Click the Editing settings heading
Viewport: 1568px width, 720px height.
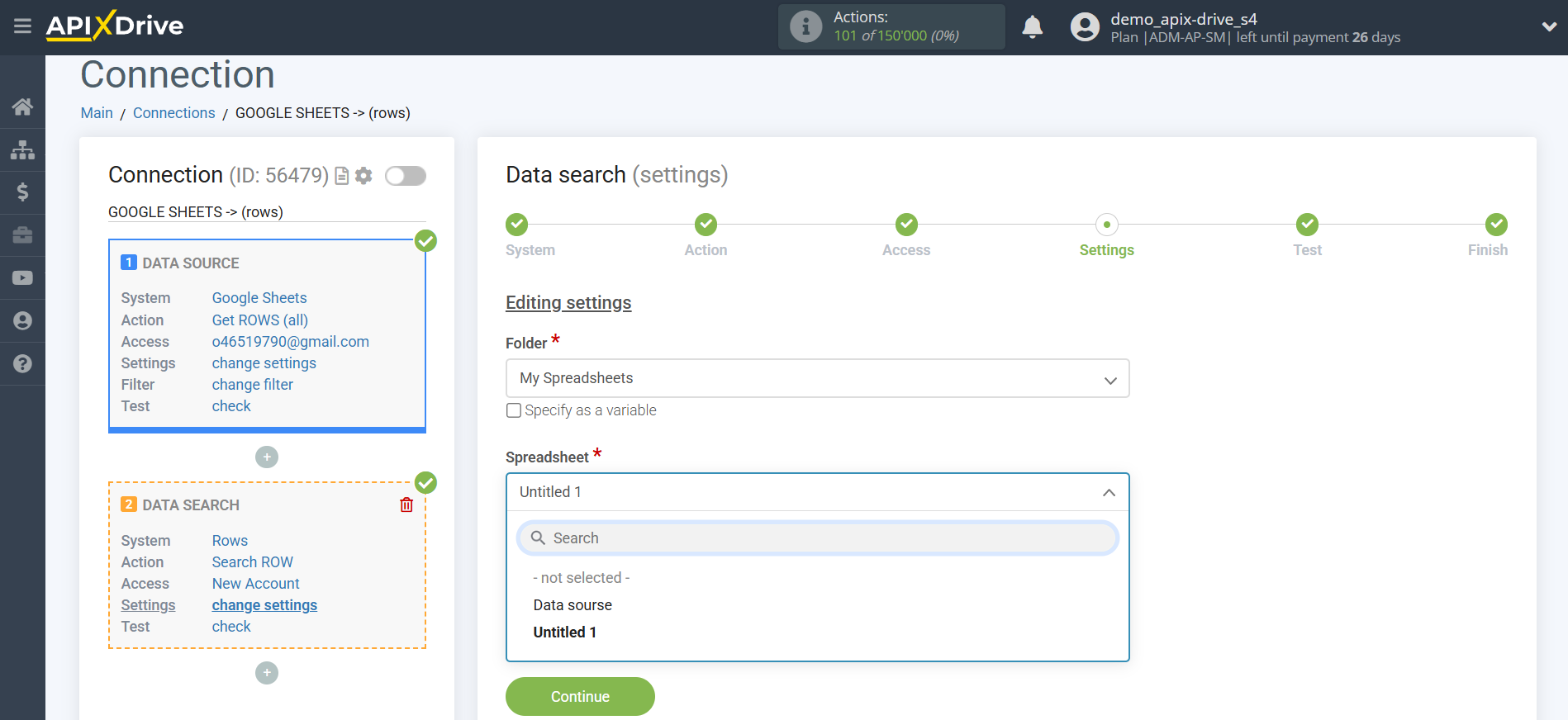tap(568, 303)
